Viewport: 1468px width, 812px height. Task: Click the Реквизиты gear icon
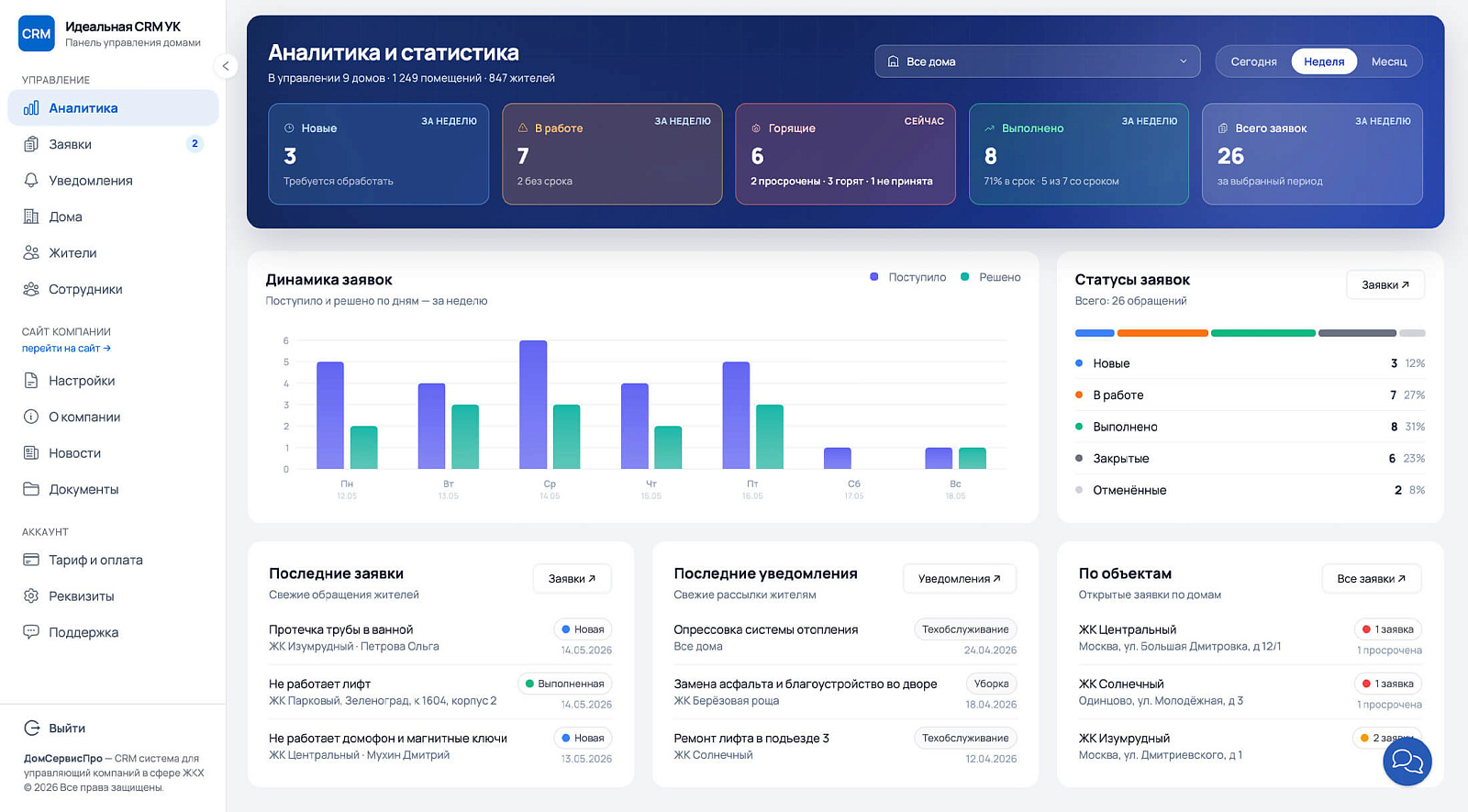pos(31,595)
